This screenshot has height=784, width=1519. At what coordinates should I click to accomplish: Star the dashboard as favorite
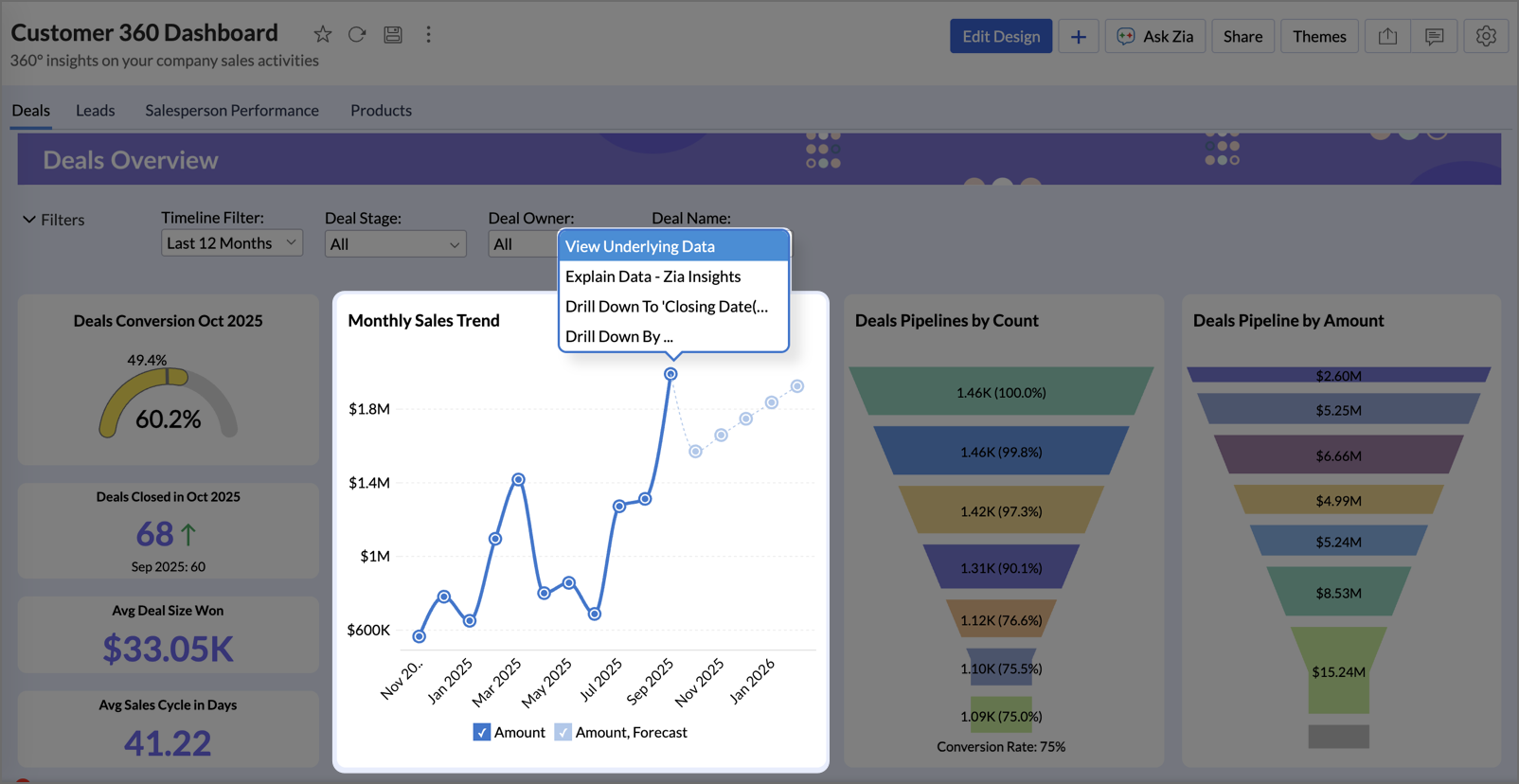[x=323, y=35]
